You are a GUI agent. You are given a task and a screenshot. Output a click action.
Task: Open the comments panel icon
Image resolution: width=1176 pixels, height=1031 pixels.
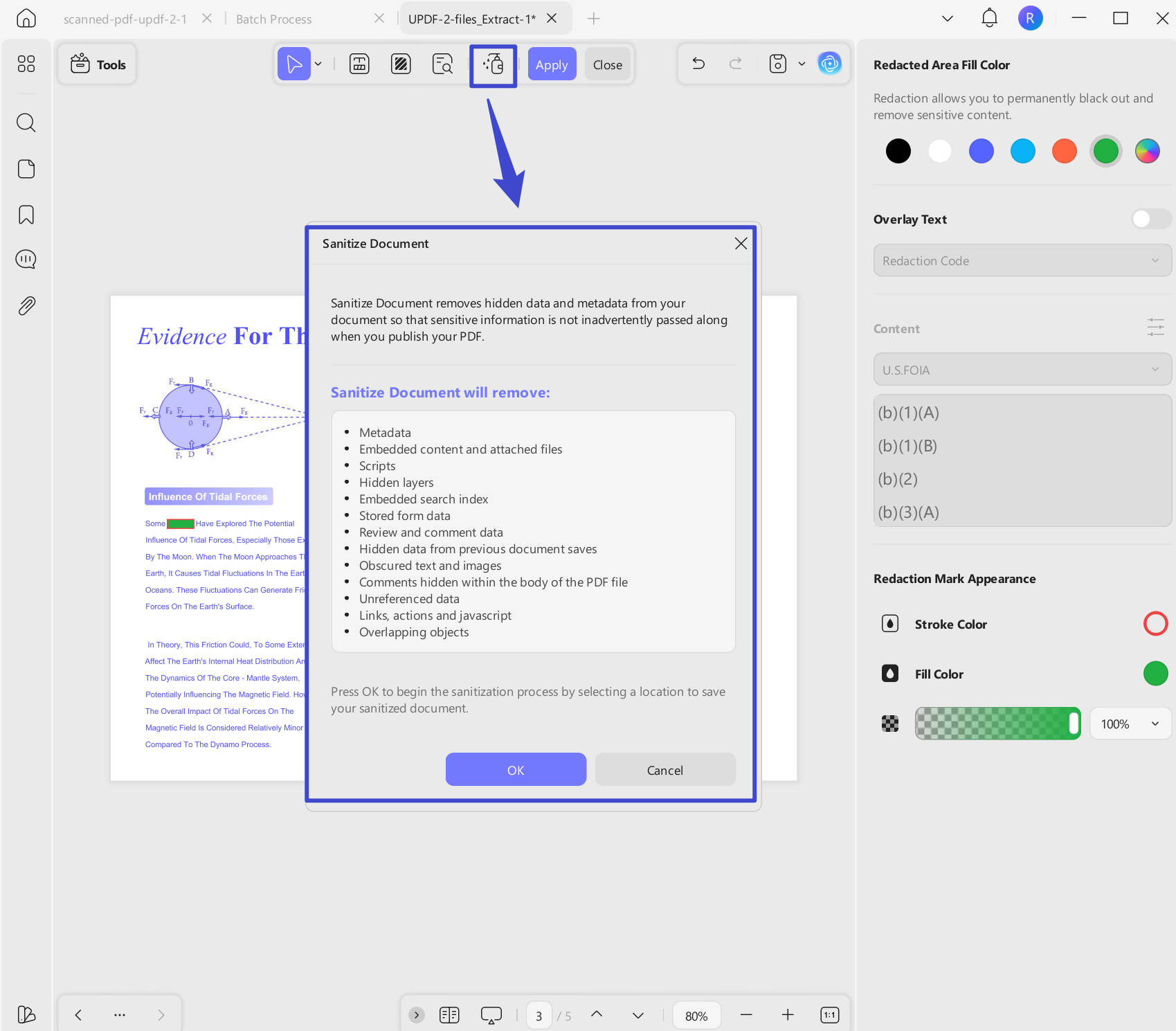[x=26, y=260]
